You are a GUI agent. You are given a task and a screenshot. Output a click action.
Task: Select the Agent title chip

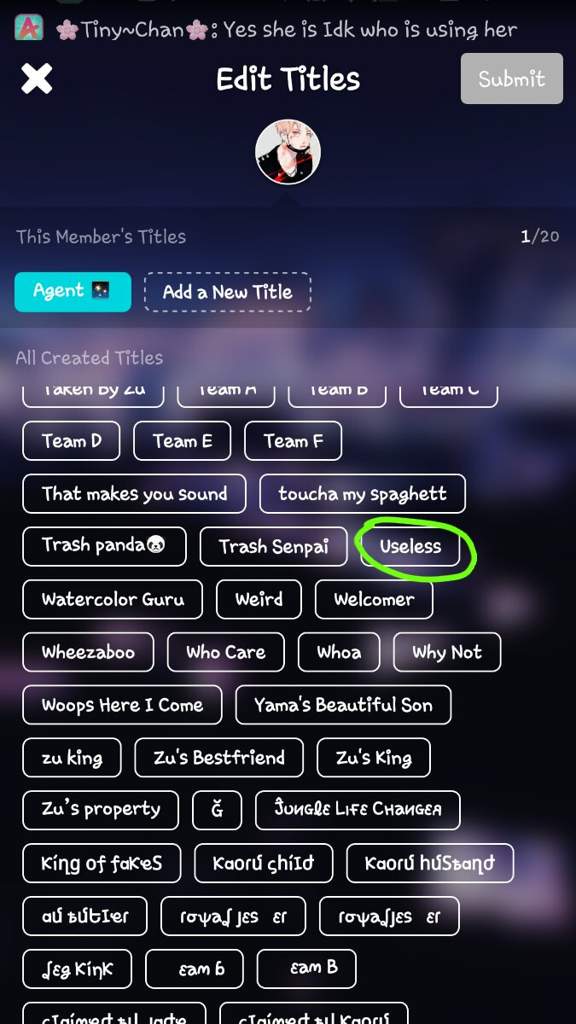[x=72, y=291]
